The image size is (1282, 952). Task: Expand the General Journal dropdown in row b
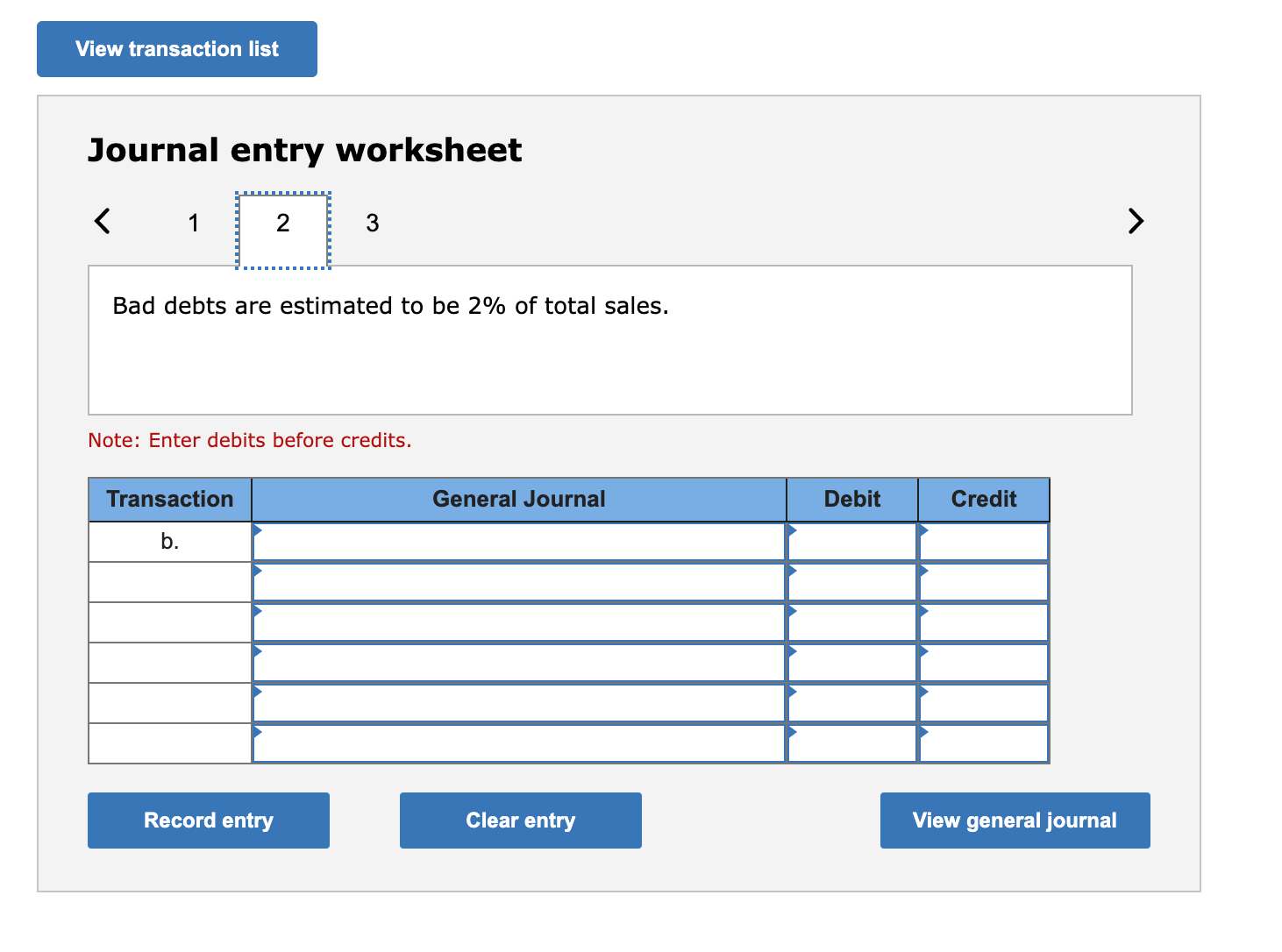pos(257,530)
